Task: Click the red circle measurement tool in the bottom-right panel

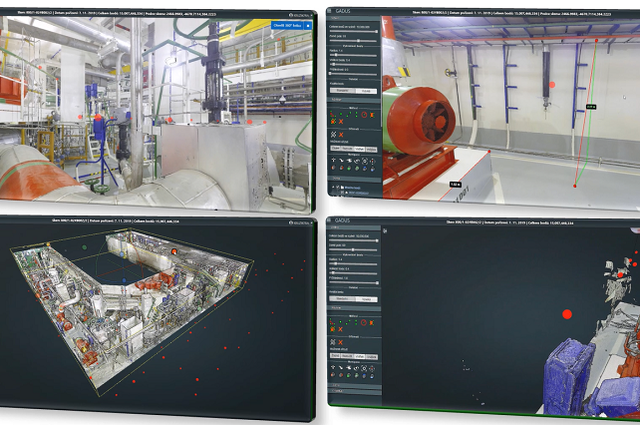Action: point(364,323)
